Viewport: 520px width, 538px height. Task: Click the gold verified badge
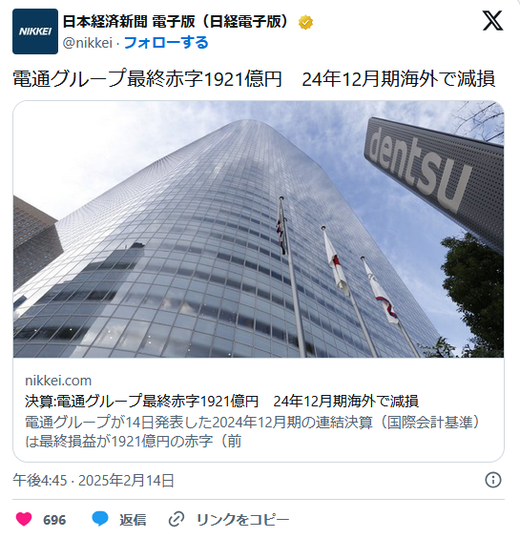click(305, 23)
